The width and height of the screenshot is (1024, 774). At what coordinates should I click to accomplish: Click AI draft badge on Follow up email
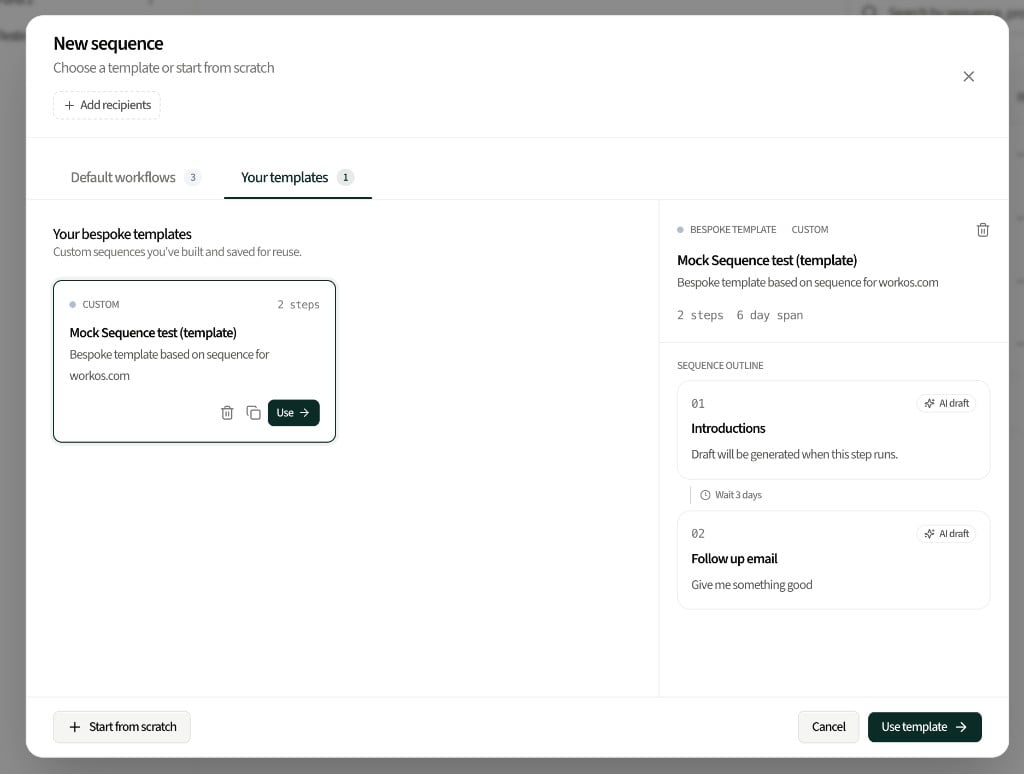click(946, 534)
